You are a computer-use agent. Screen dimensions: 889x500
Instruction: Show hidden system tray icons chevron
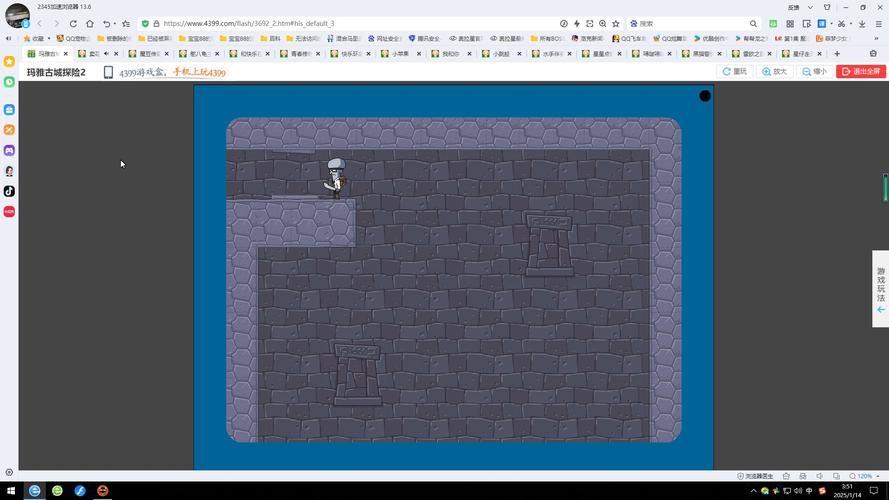(x=753, y=491)
